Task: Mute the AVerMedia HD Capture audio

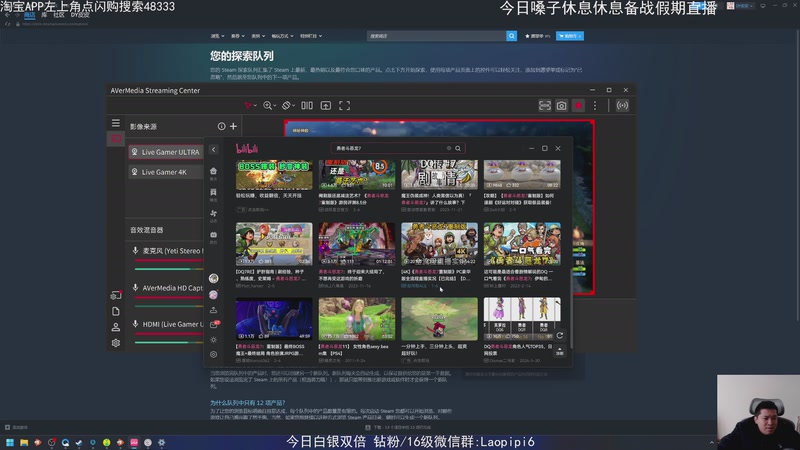Action: click(135, 288)
